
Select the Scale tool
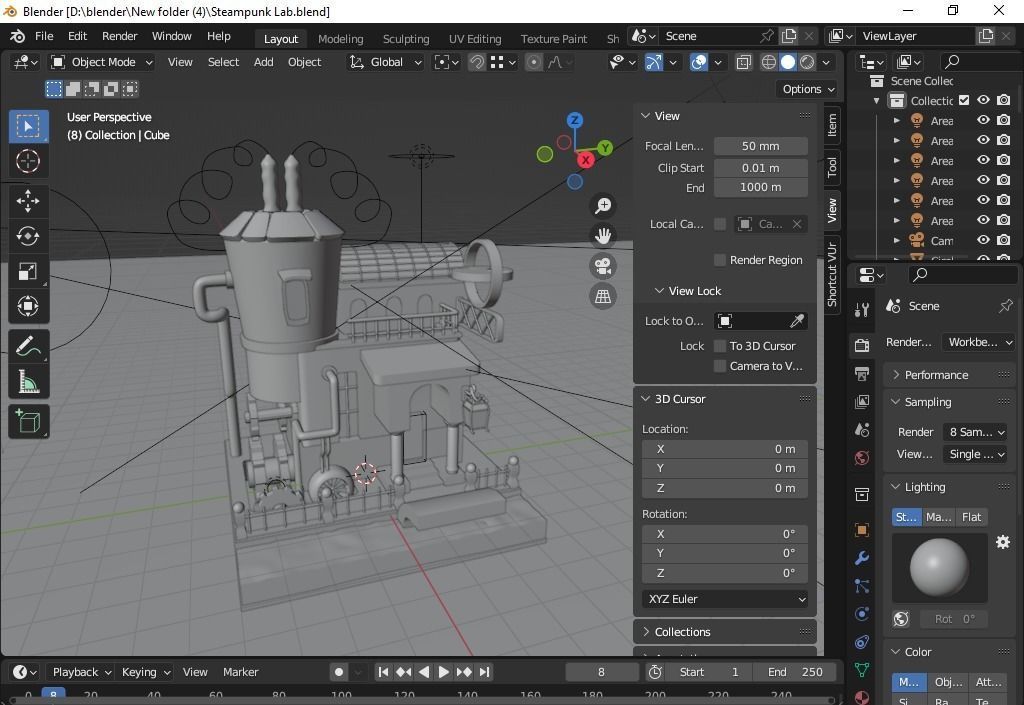(x=28, y=270)
